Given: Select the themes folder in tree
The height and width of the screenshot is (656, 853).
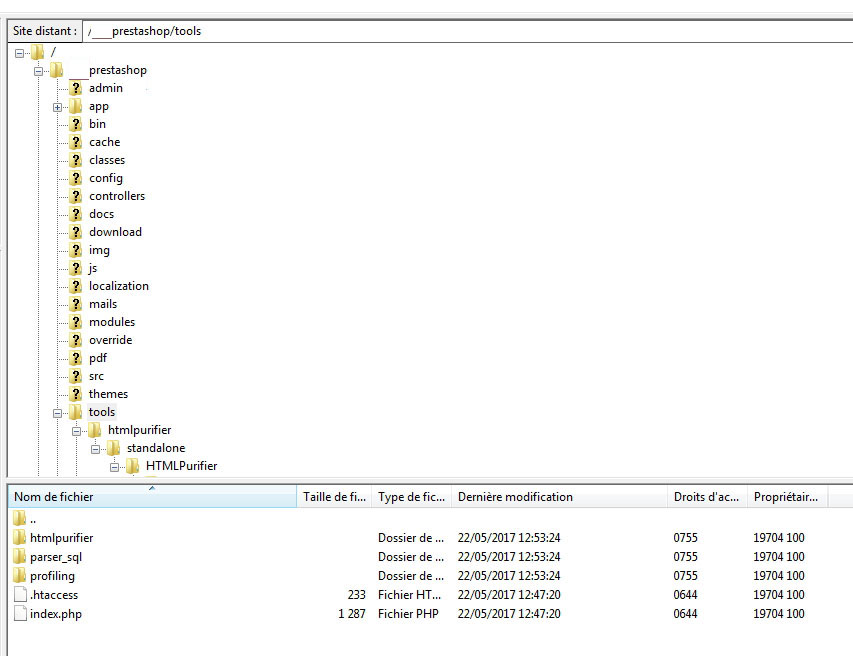Looking at the screenshot, I should coord(108,393).
